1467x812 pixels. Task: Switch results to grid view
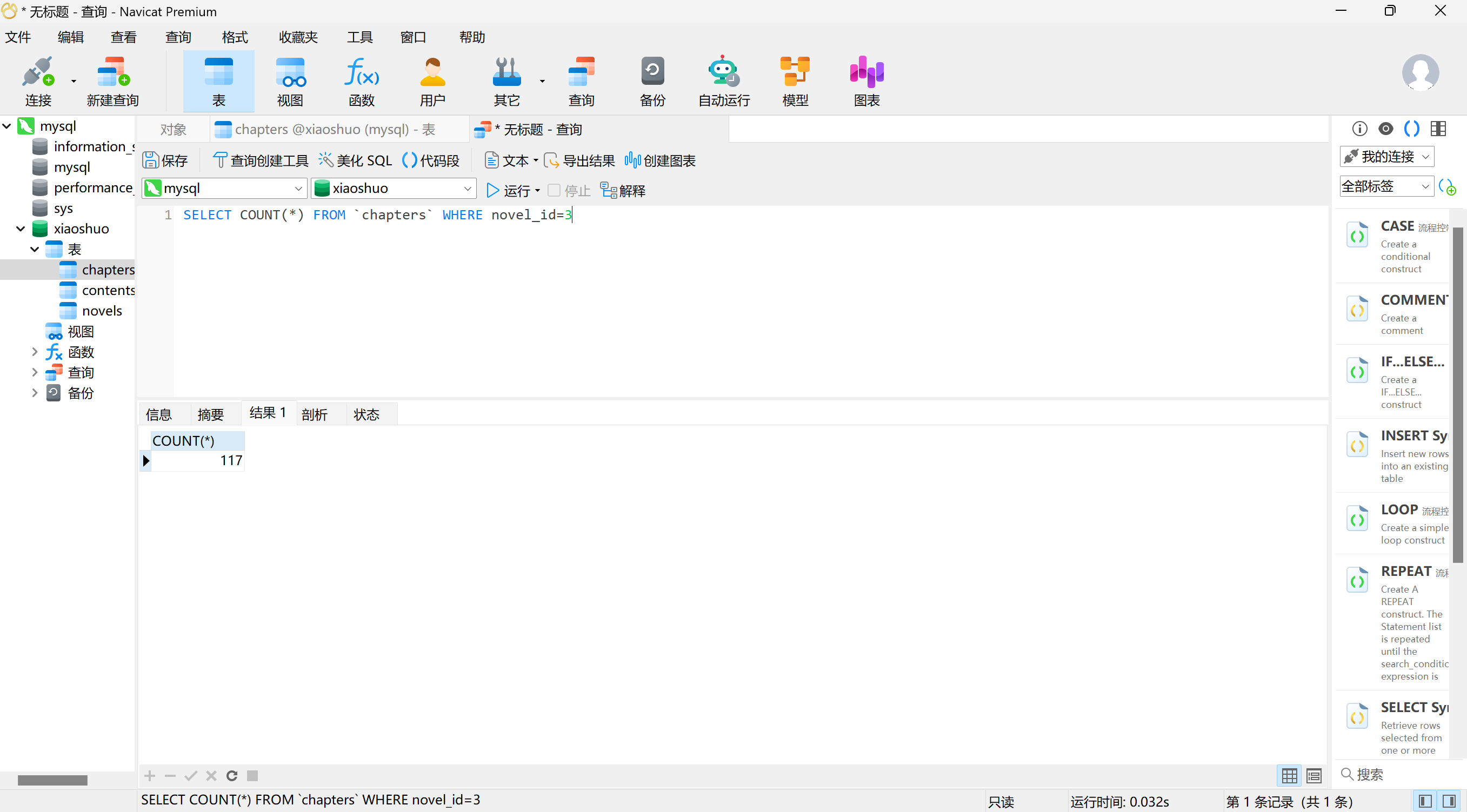pyautogui.click(x=1289, y=776)
